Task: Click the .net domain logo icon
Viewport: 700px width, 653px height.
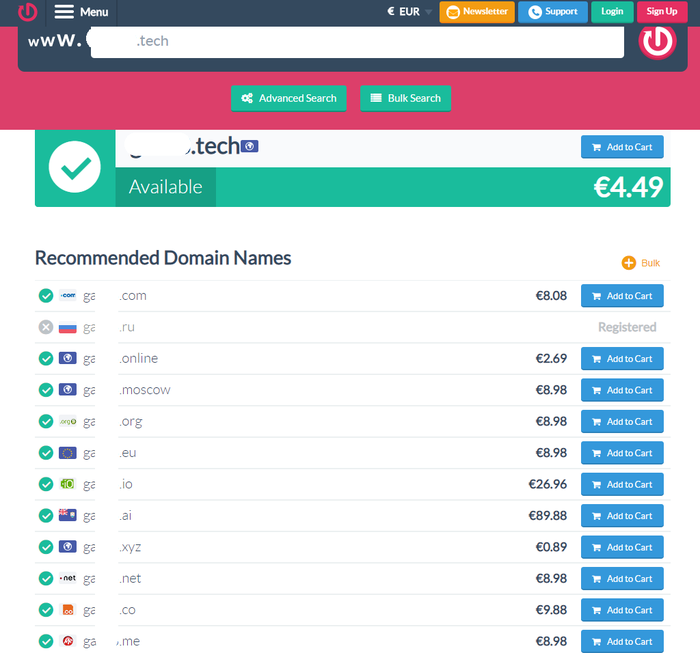Action: (68, 579)
